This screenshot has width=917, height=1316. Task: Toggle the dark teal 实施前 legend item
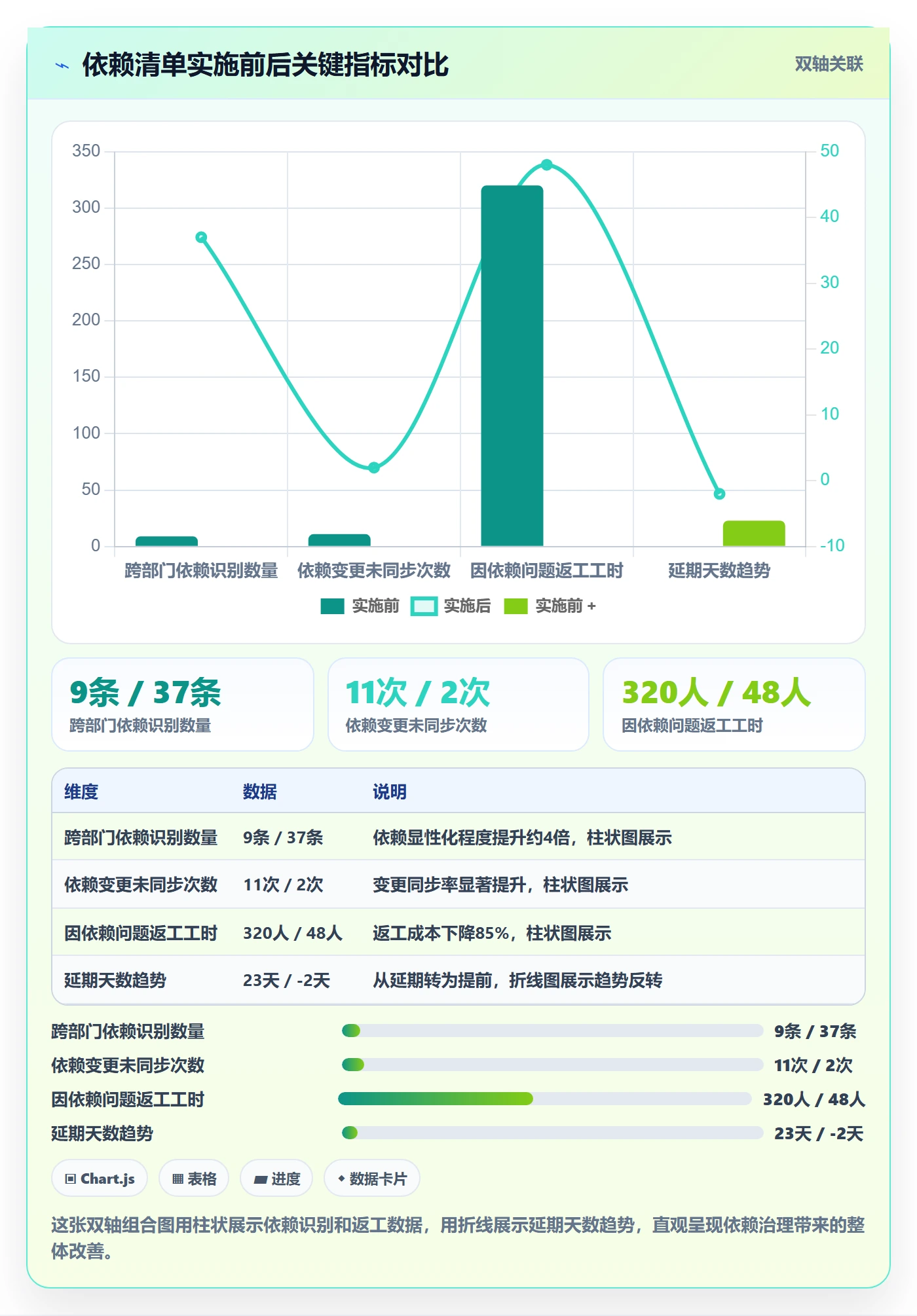(360, 606)
